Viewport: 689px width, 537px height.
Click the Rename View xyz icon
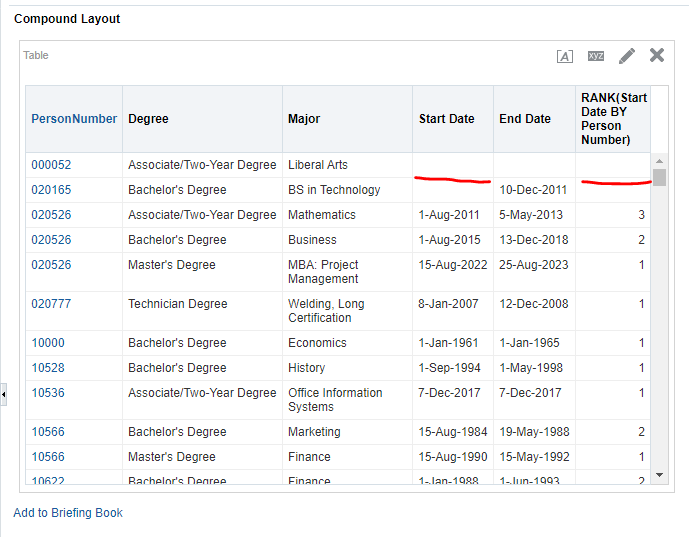[596, 56]
